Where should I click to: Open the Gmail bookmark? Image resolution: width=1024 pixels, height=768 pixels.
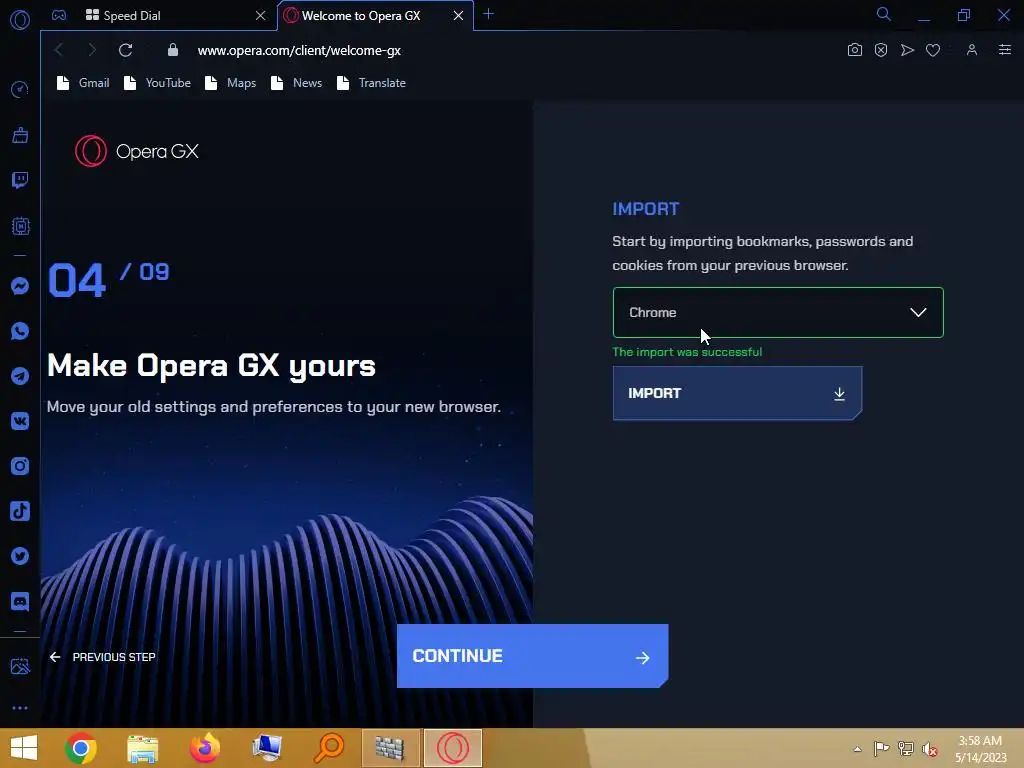tap(83, 83)
